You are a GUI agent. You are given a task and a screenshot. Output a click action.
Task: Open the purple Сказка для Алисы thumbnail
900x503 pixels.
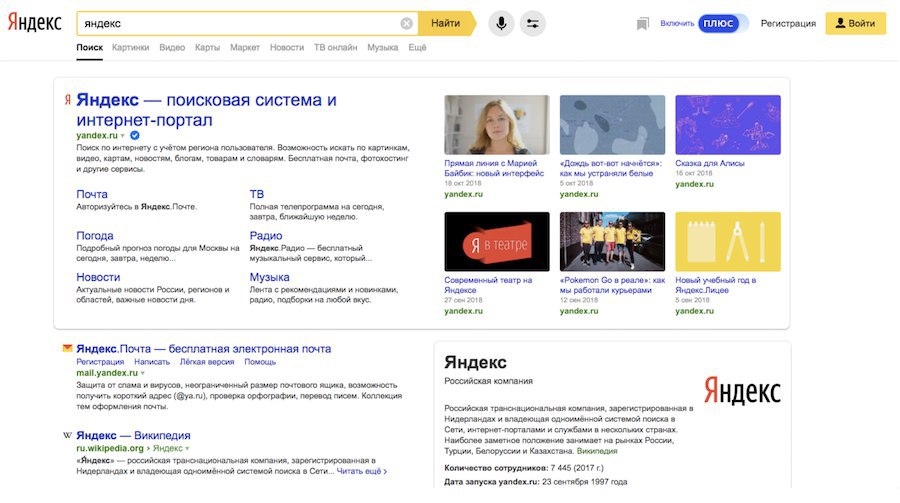click(x=728, y=125)
